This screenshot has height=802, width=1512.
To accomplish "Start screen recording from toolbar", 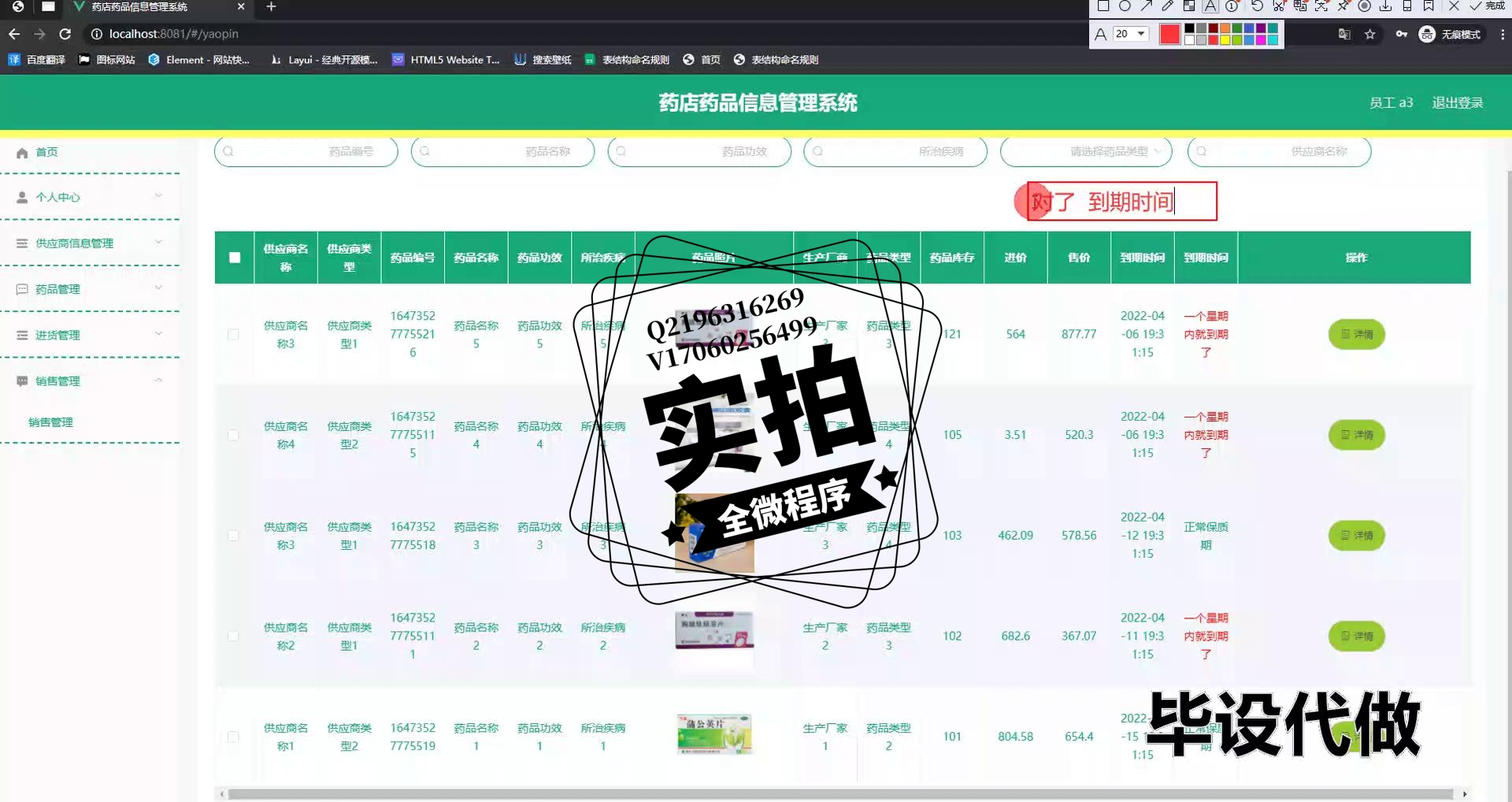I will tap(1365, 6).
